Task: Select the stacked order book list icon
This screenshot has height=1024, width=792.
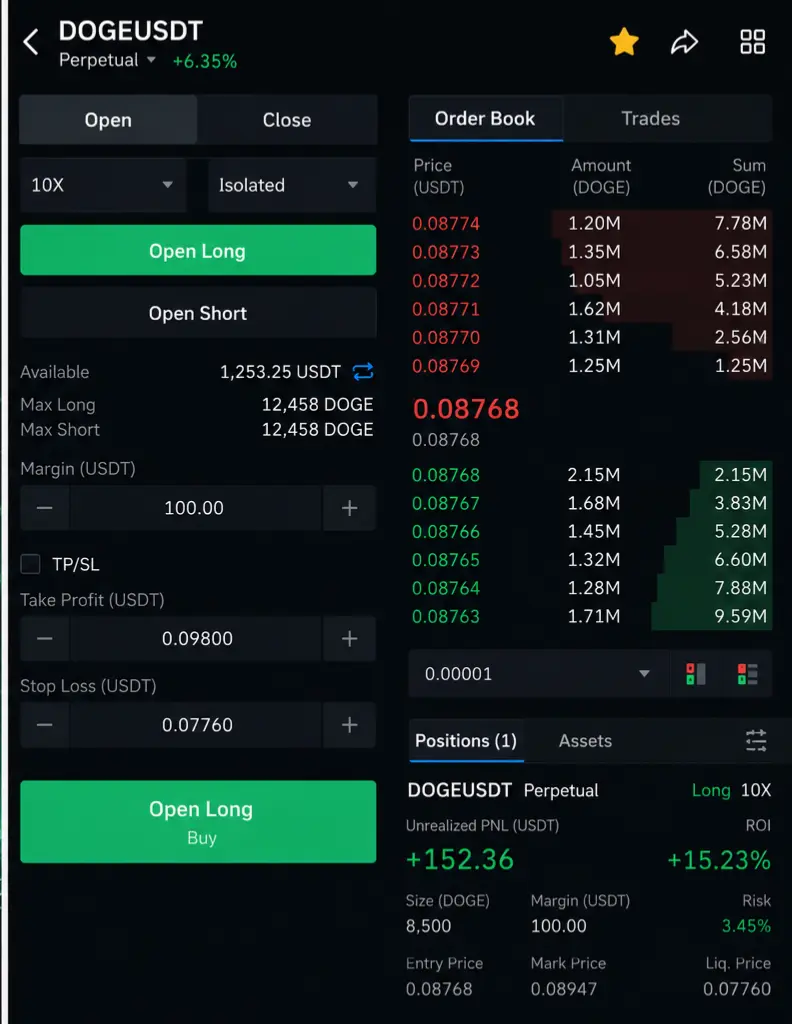Action: 748,673
